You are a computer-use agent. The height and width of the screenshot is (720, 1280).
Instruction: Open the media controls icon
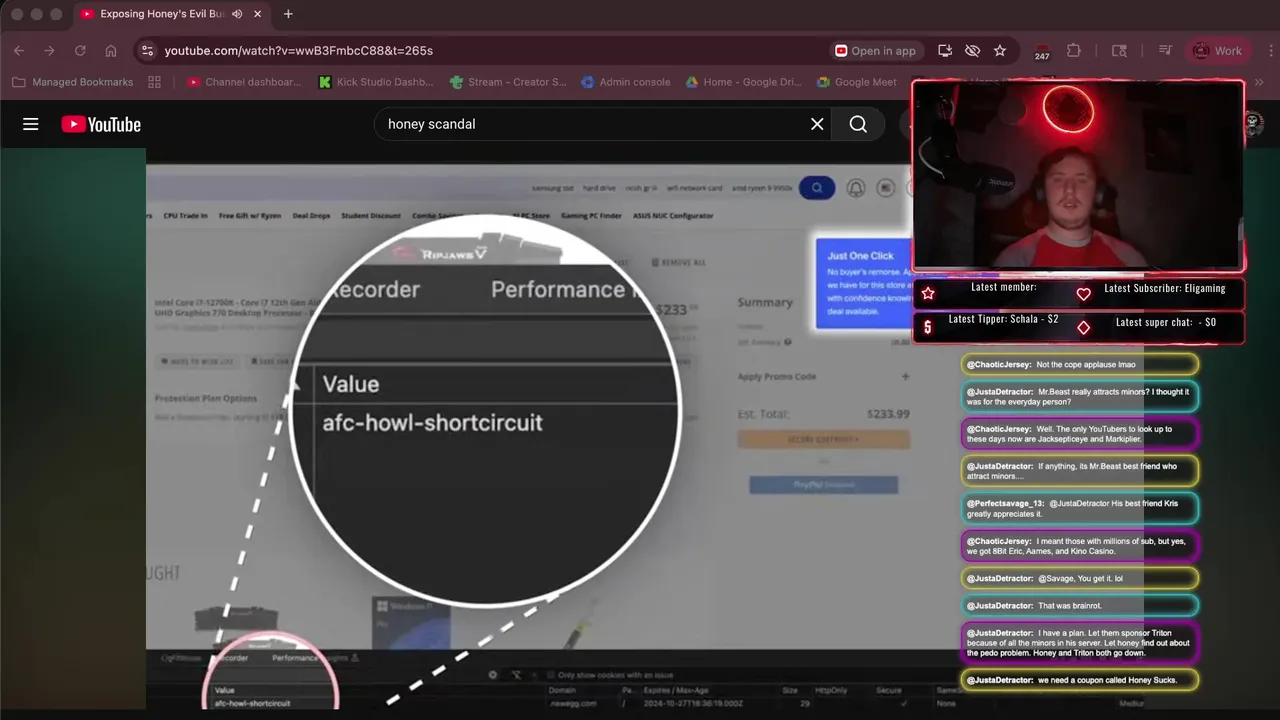(x=1165, y=50)
